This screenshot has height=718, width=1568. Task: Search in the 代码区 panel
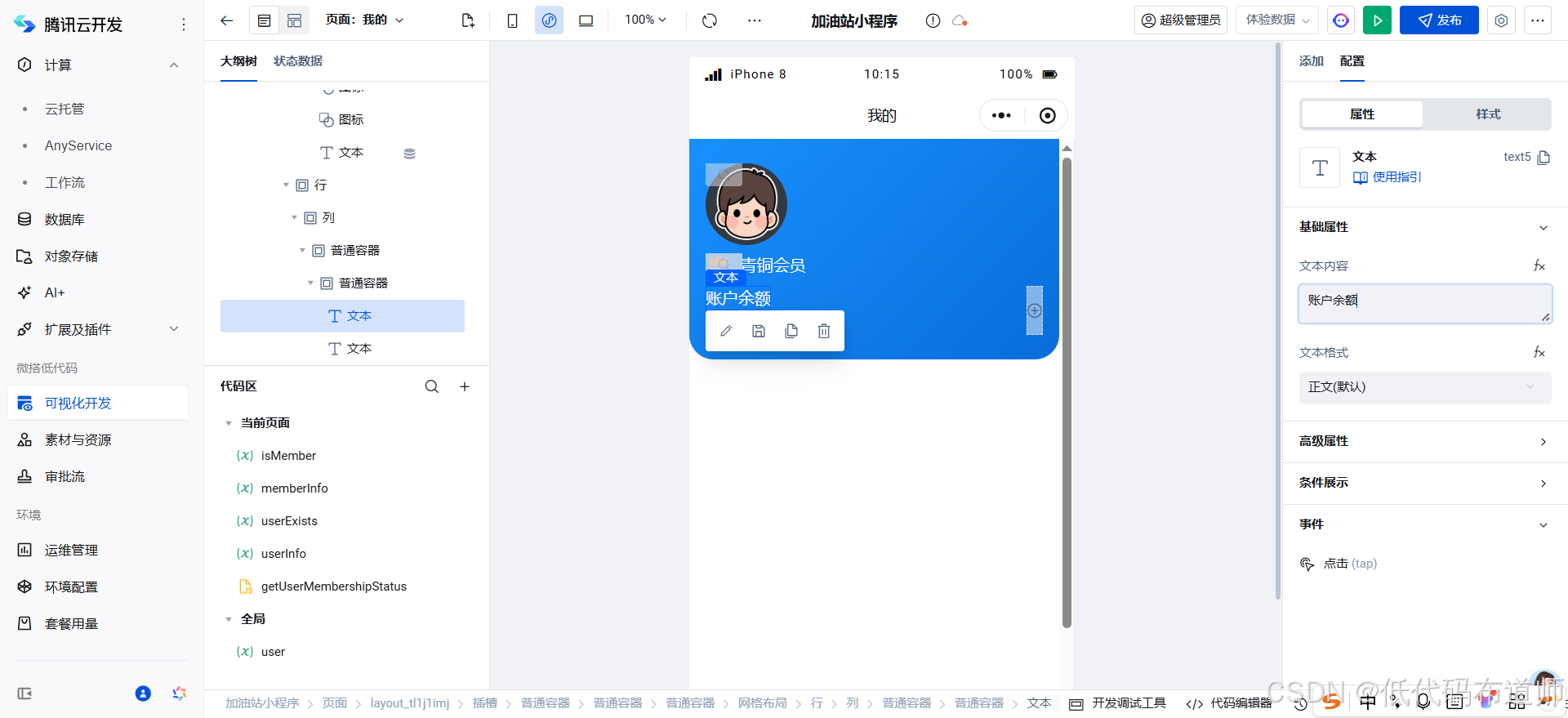point(432,386)
